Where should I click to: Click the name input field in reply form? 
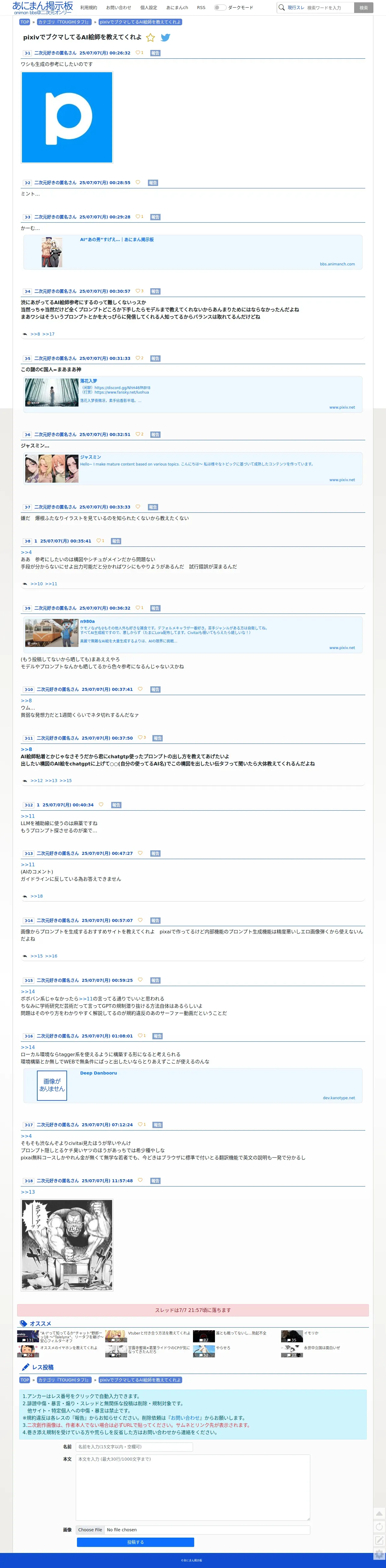[x=134, y=1446]
